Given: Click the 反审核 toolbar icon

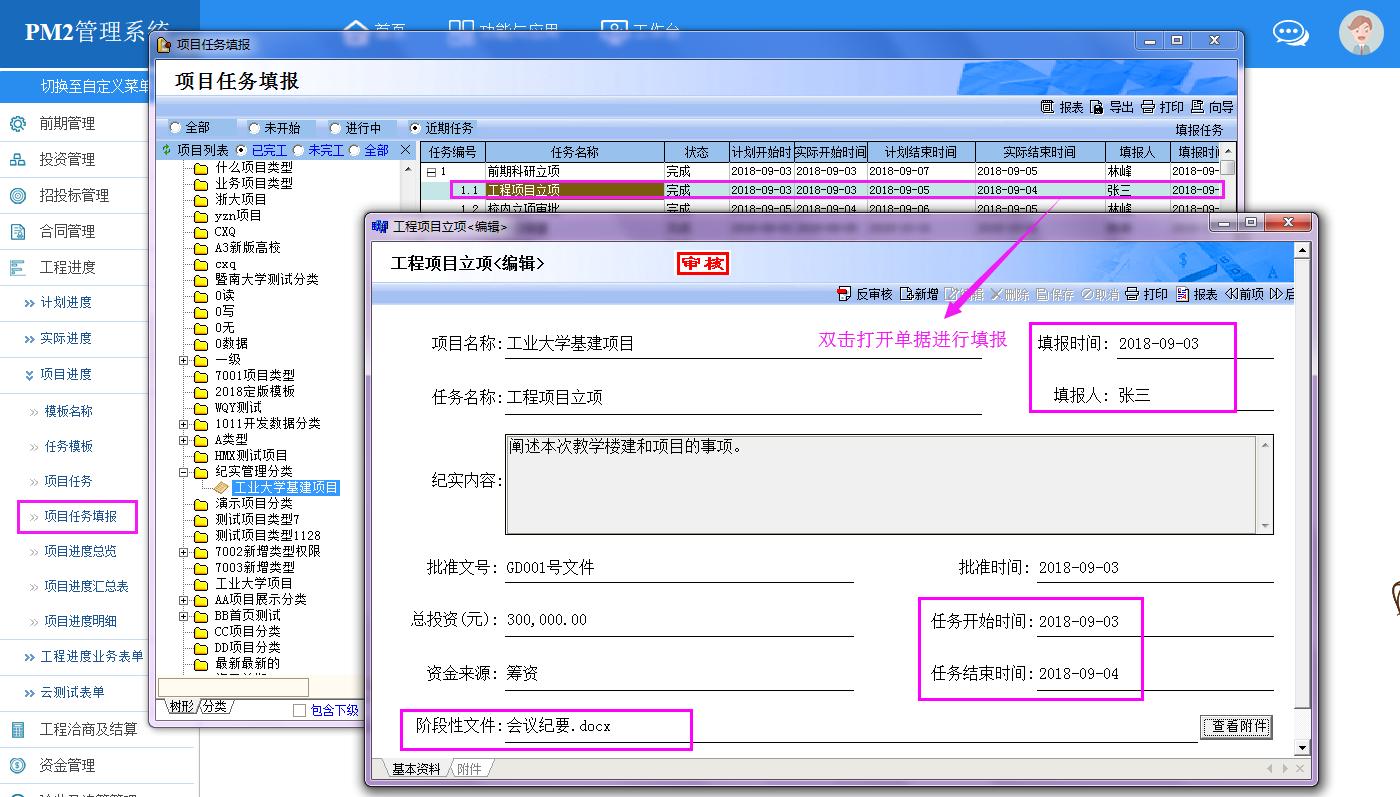Looking at the screenshot, I should point(843,294).
